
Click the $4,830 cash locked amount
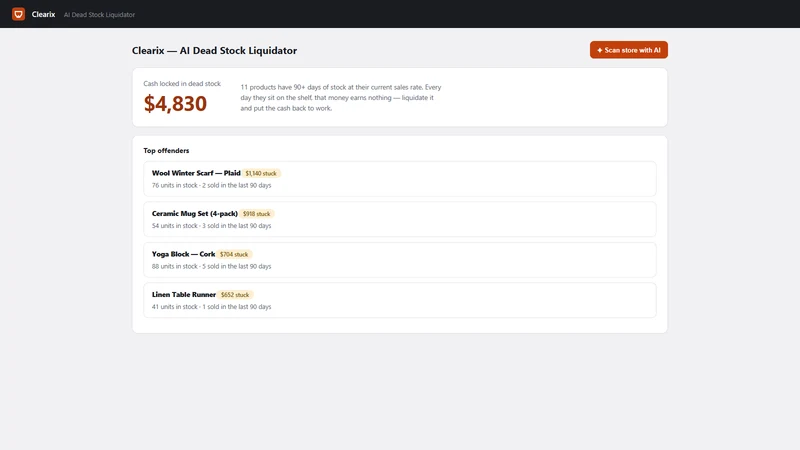coord(175,104)
